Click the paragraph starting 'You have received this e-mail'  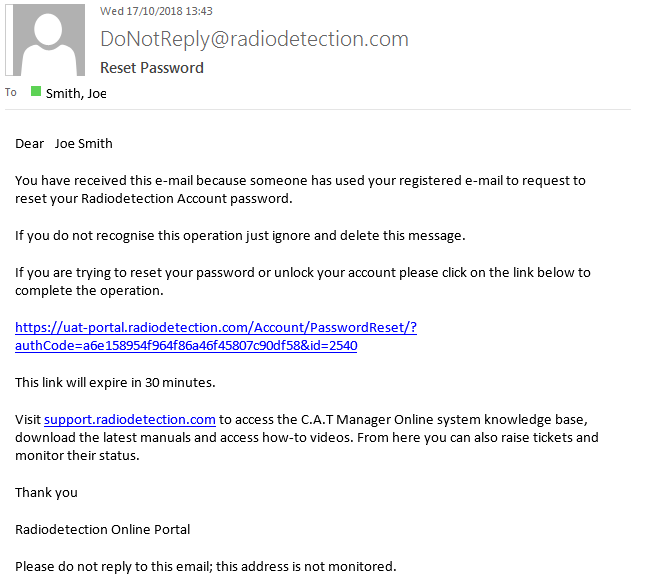click(x=300, y=189)
